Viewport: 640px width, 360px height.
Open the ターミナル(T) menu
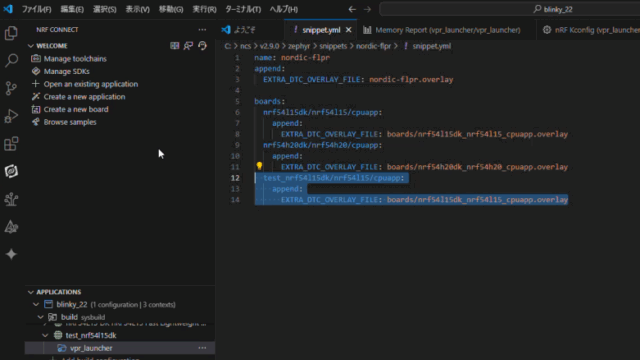243,9
